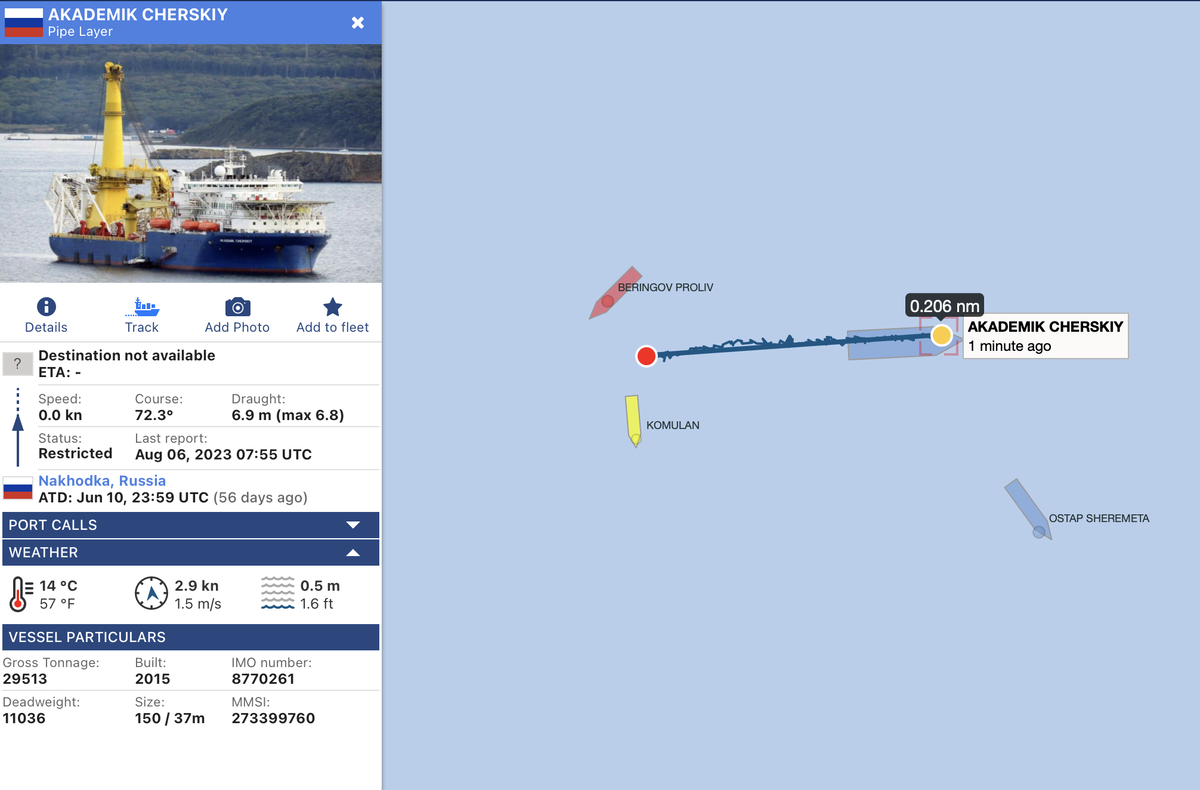
Task: Collapse the Weather section arrow
Action: coord(353,552)
